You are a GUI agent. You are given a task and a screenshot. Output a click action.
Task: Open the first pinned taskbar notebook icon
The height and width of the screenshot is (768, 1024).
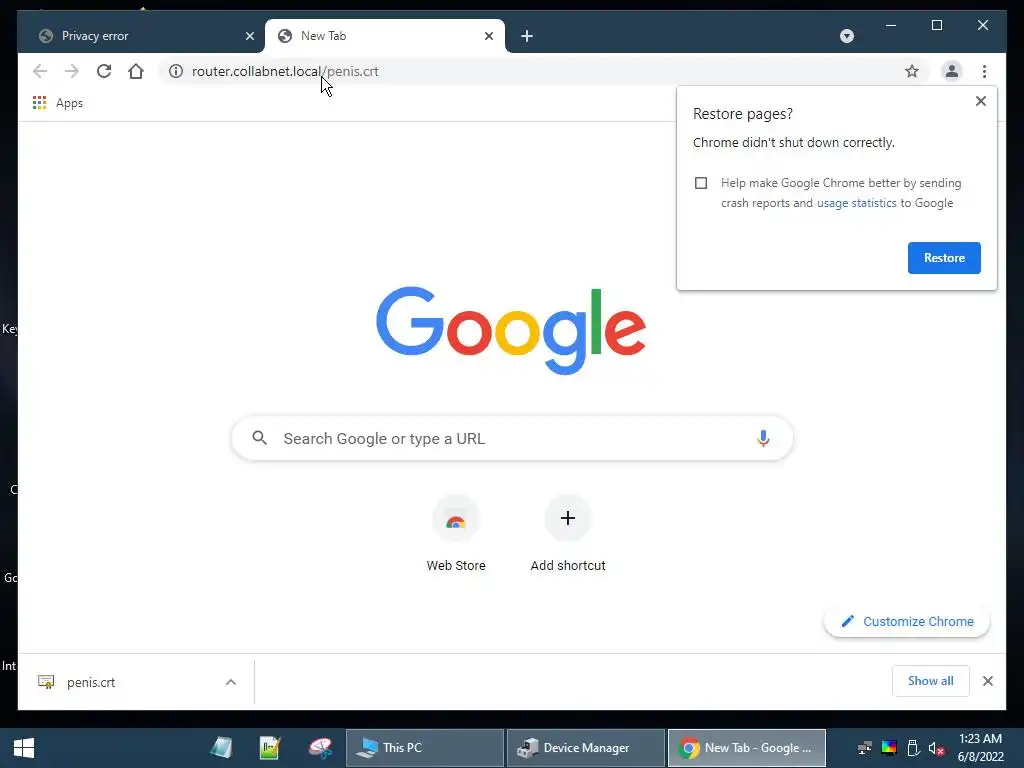(x=221, y=748)
